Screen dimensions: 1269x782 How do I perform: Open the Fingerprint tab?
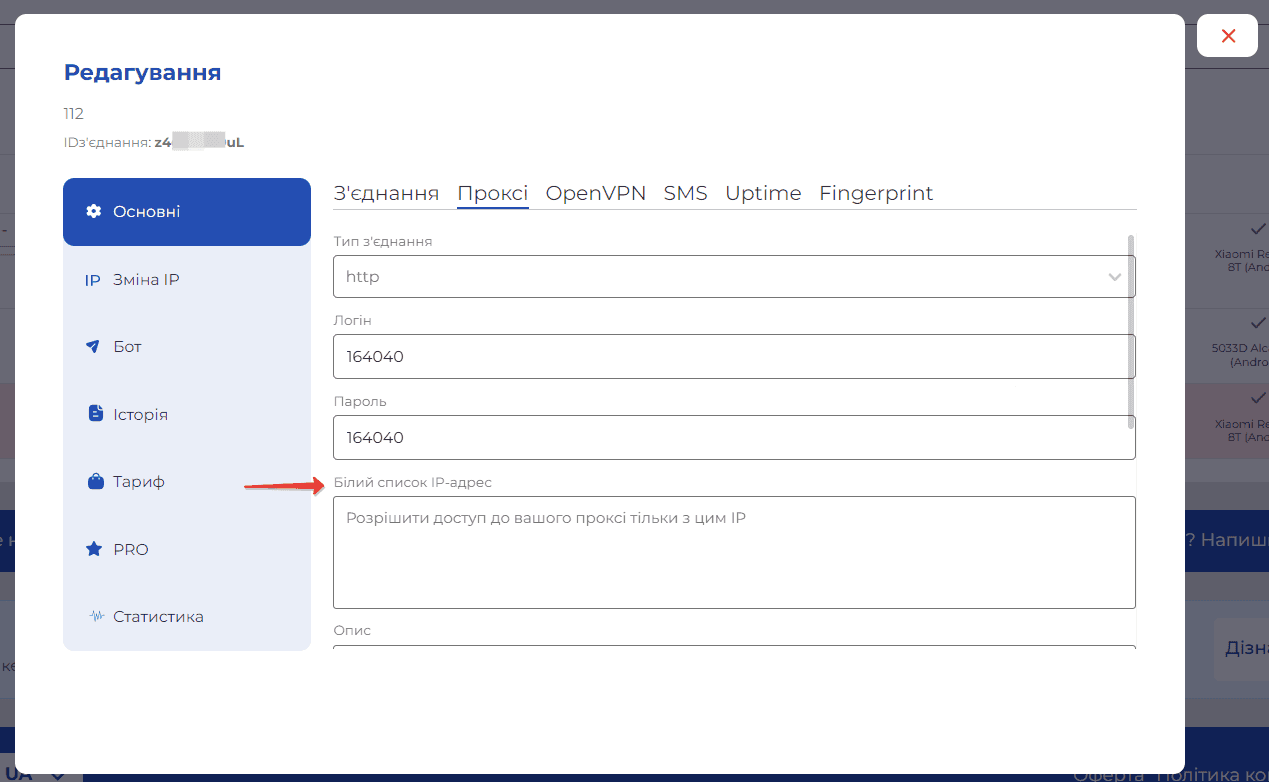pyautogui.click(x=876, y=194)
